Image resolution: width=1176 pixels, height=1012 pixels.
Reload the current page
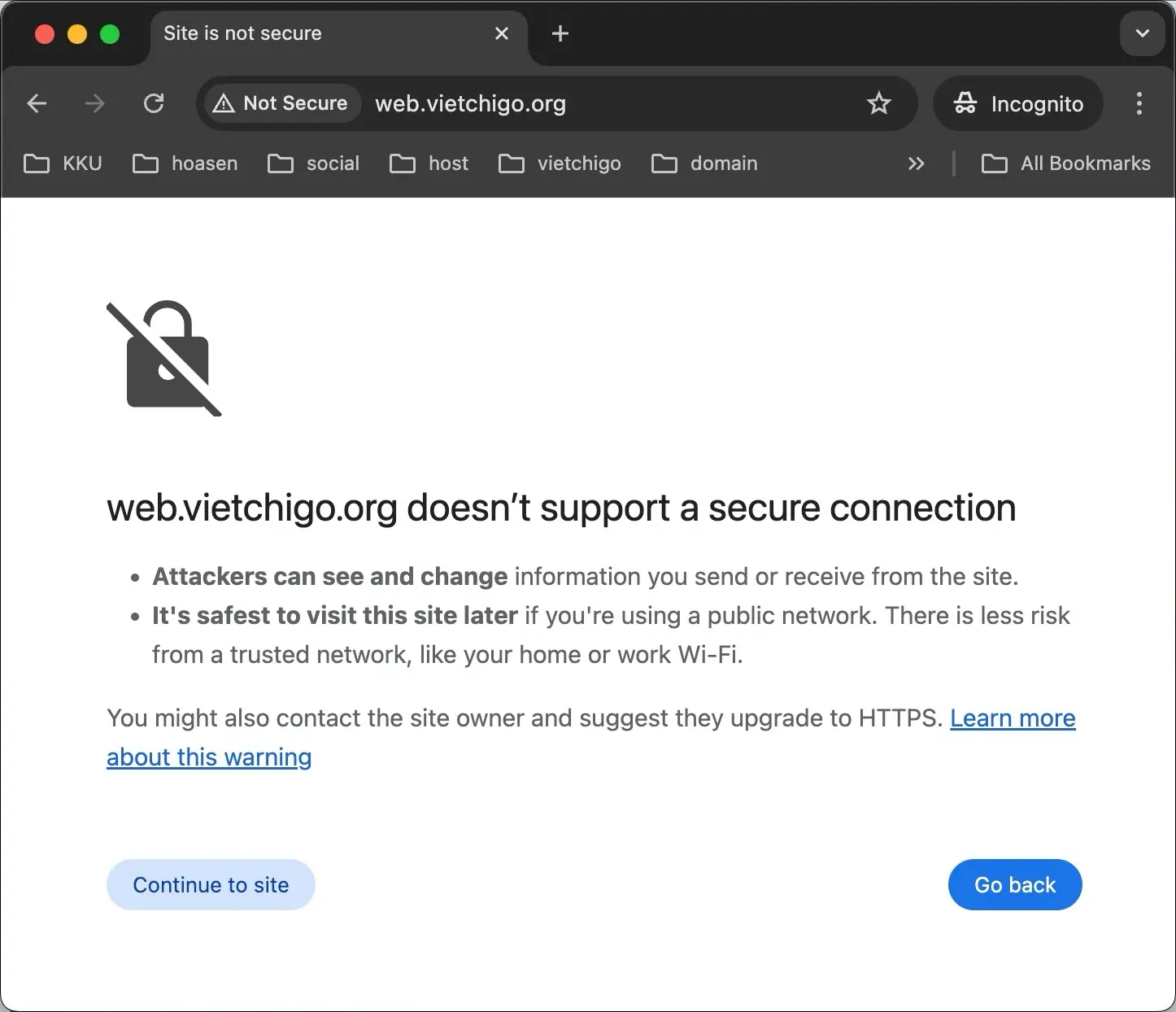(154, 103)
